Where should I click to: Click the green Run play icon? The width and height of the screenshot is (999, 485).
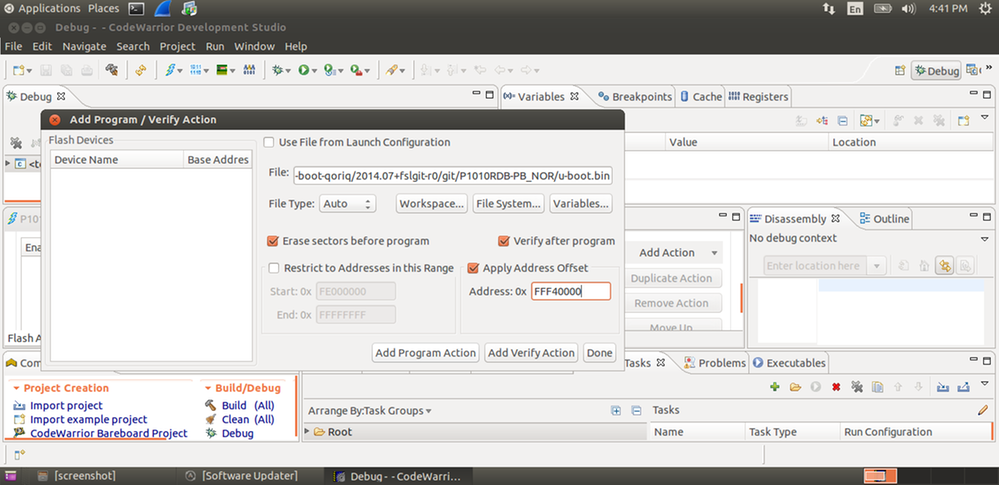(304, 70)
